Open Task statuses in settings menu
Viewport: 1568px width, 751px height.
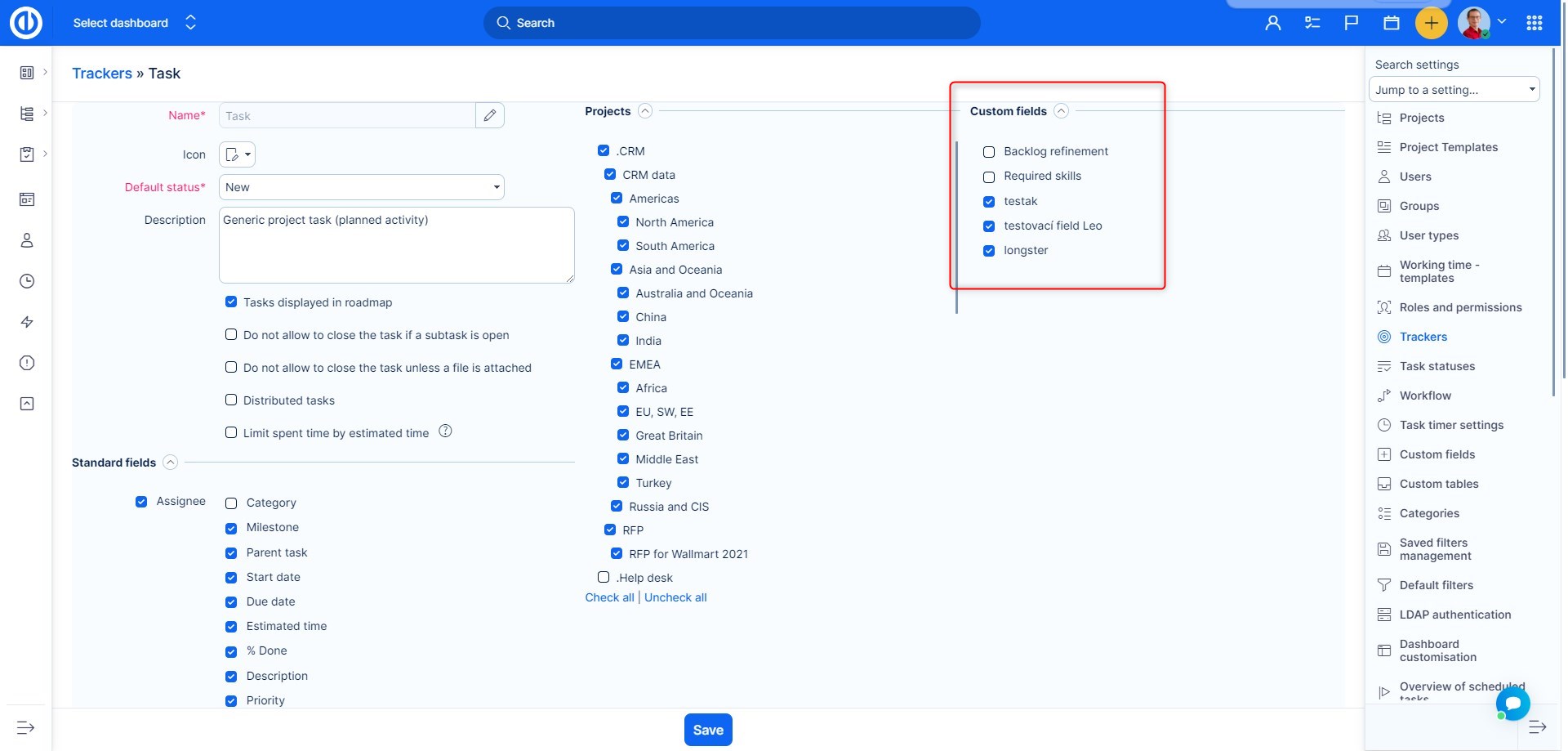1437,366
